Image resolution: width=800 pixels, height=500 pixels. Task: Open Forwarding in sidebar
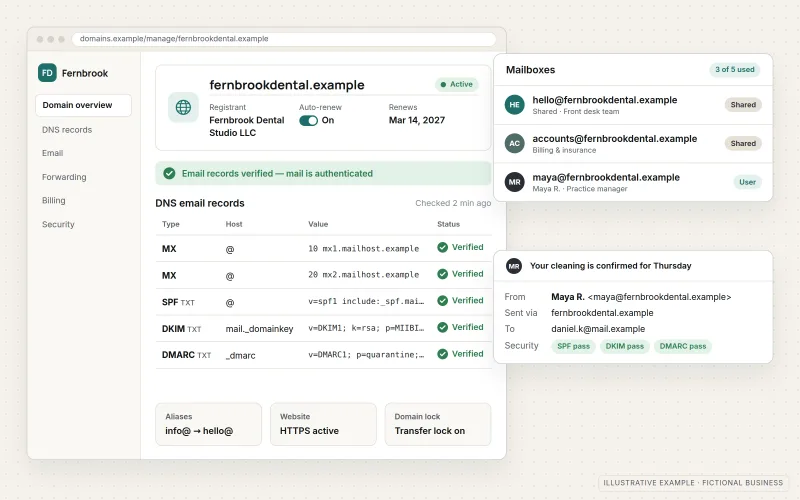pos(64,177)
